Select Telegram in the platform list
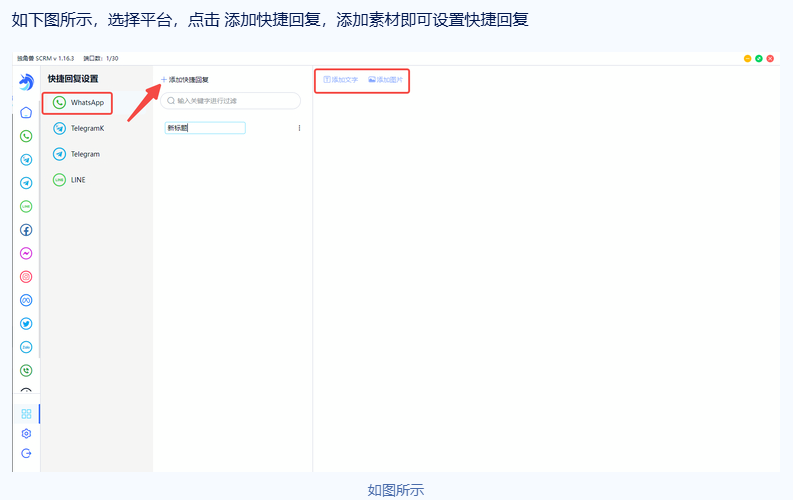Image resolution: width=793 pixels, height=500 pixels. [76, 154]
